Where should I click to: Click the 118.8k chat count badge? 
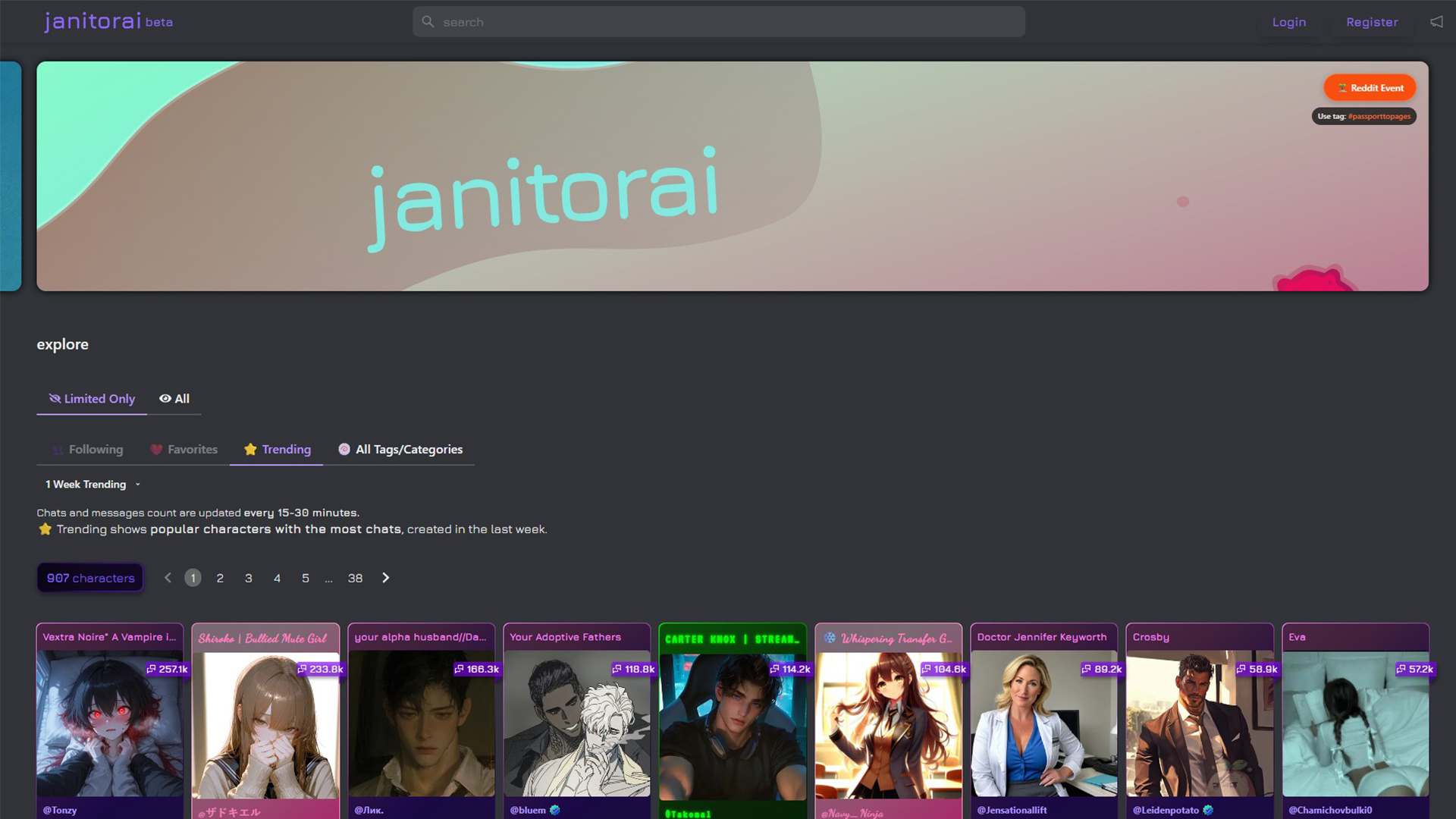[633, 669]
